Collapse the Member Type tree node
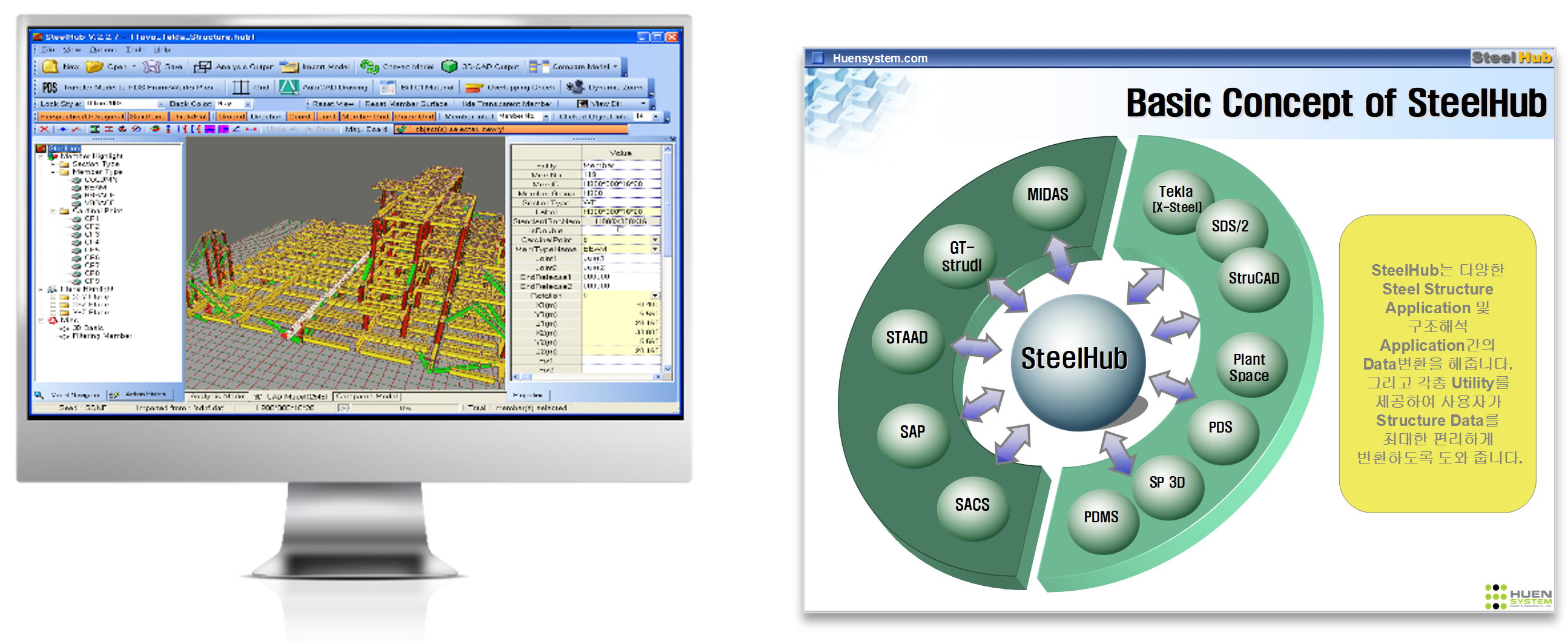 [x=53, y=172]
